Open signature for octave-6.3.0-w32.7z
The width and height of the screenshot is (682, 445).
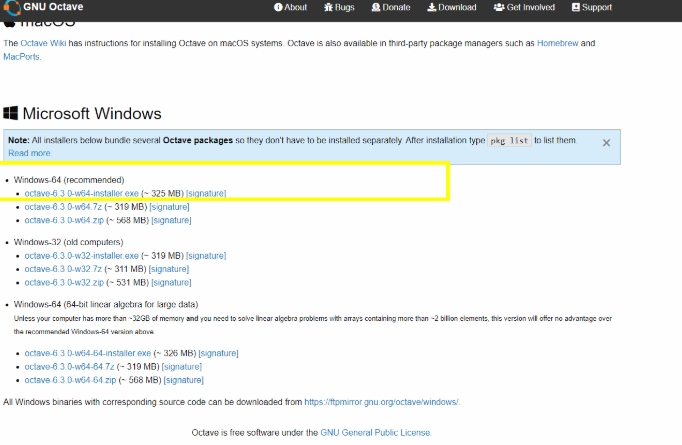click(x=169, y=269)
